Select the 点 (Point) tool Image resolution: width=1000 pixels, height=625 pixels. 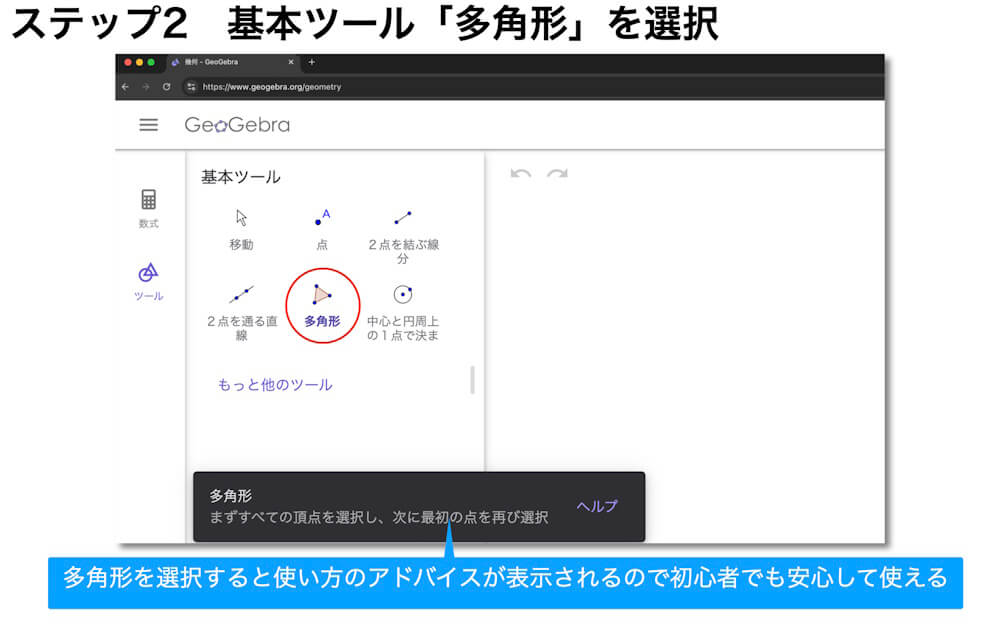[321, 218]
